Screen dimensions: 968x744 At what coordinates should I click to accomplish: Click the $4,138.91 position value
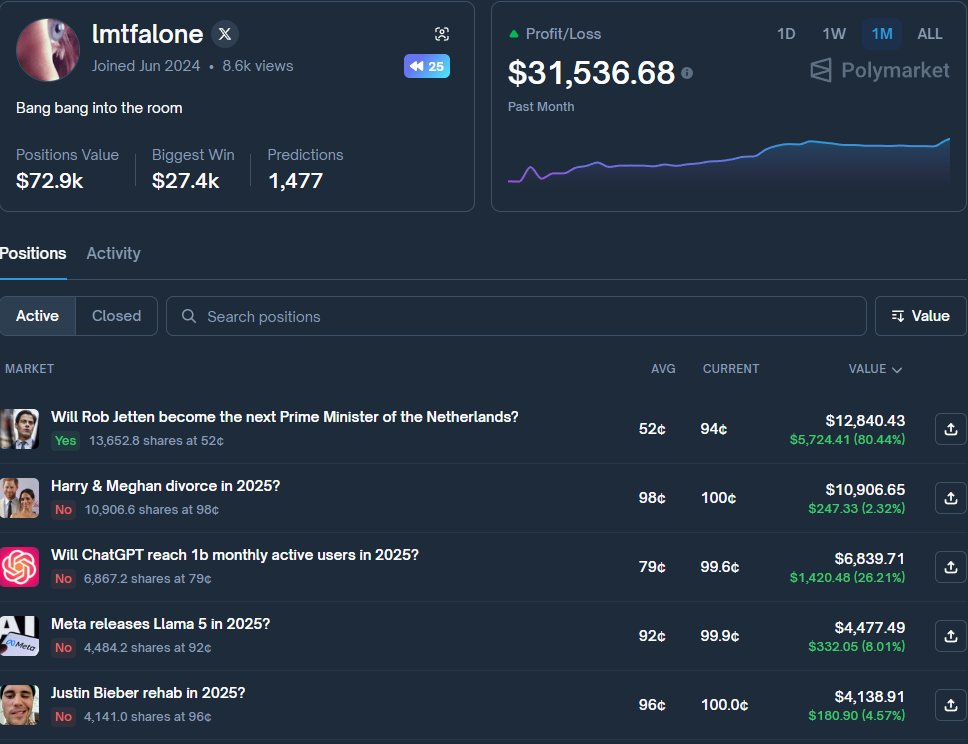click(x=869, y=697)
